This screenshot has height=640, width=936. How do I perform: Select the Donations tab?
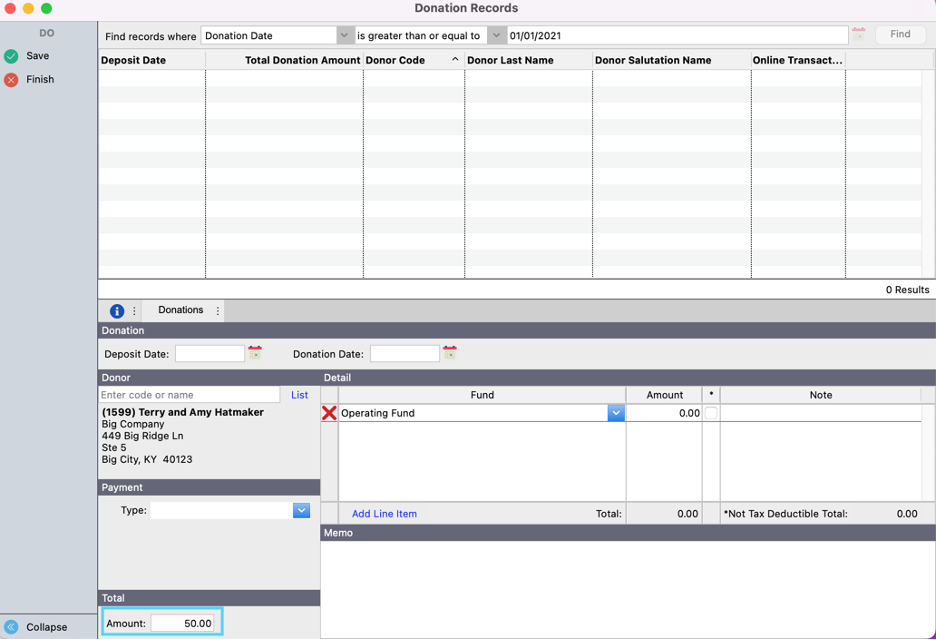[181, 310]
